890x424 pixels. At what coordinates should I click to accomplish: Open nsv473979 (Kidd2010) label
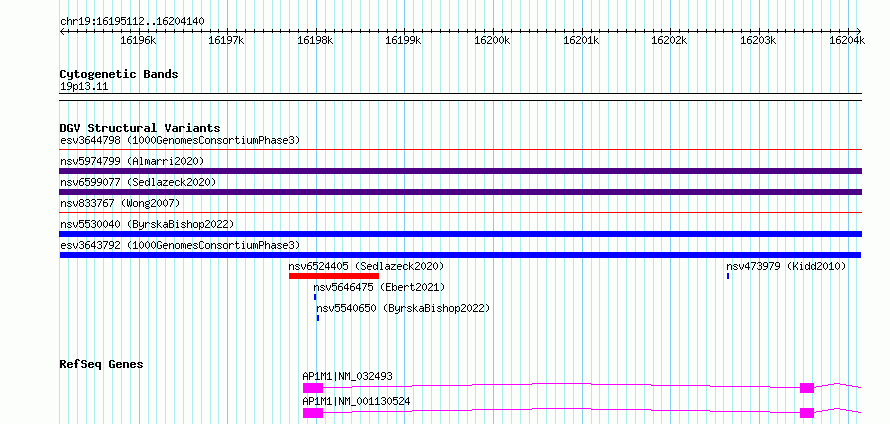[786, 266]
